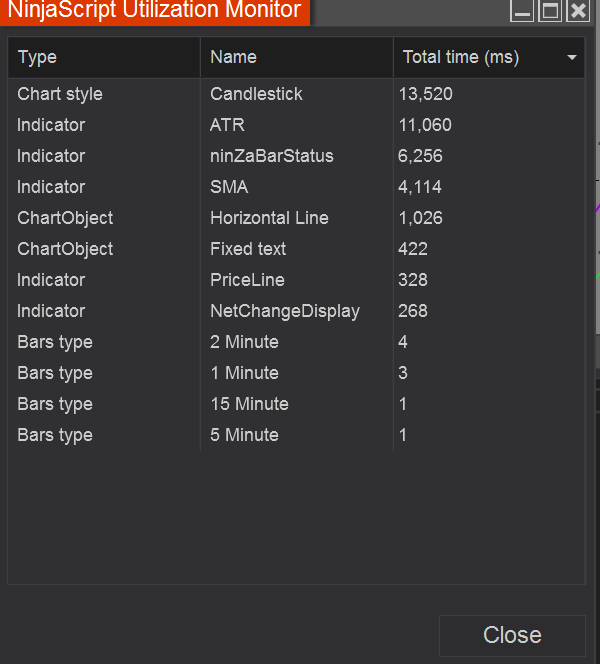Open Total time sort dropdown arrow

[572, 58]
